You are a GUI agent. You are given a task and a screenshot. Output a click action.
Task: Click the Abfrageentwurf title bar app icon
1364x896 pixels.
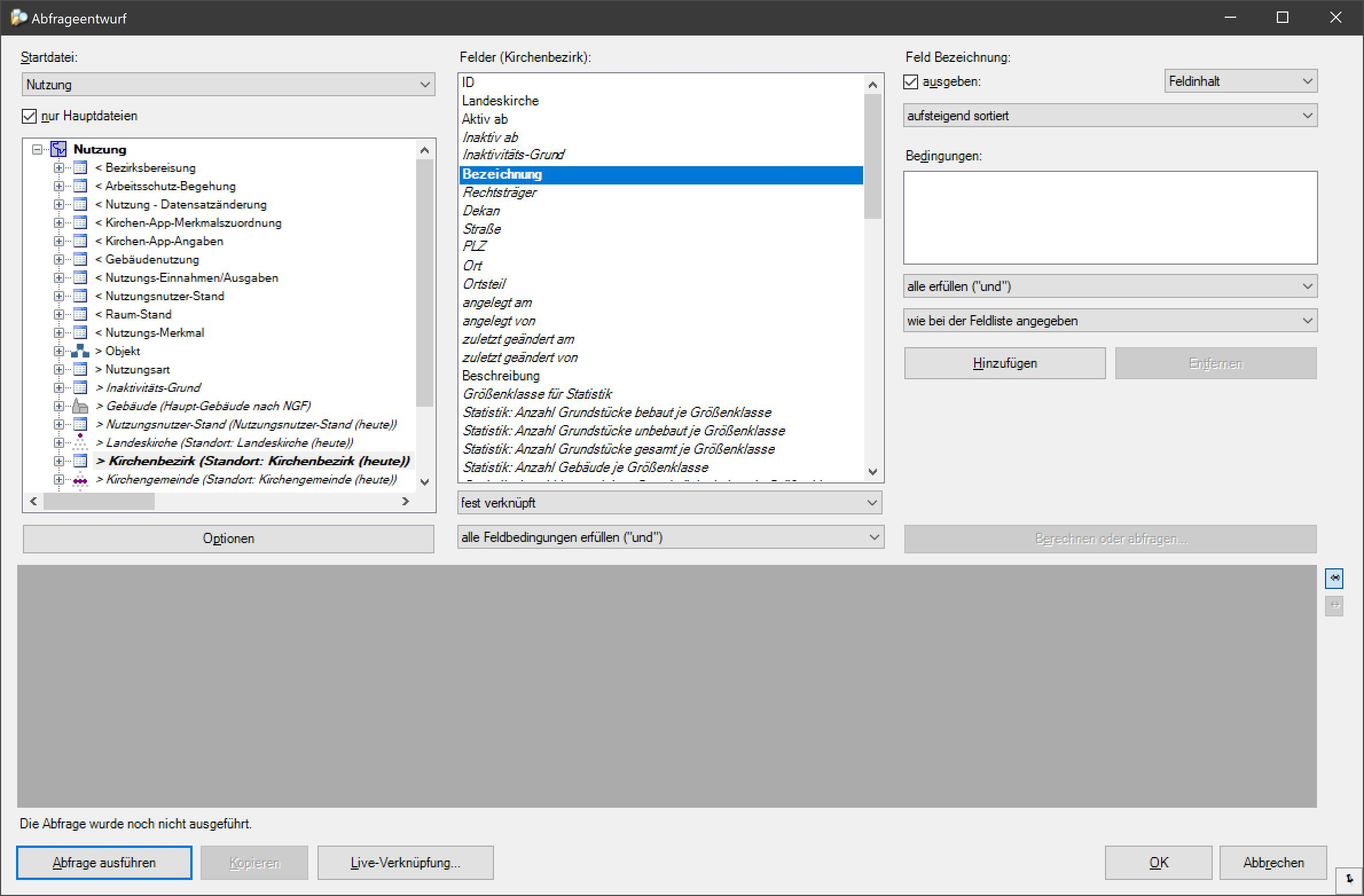19,18
